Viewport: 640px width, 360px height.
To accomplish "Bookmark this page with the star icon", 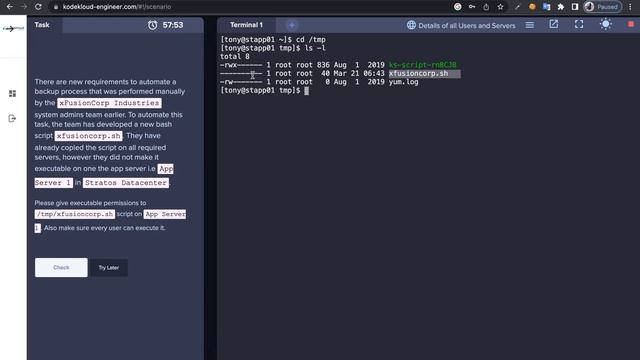I will tap(500, 7).
